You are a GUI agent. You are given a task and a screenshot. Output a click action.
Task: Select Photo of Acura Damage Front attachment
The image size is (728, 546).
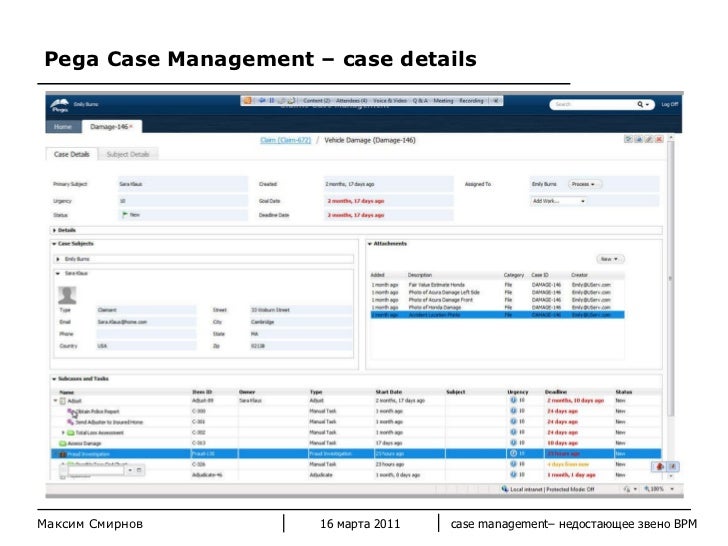click(497, 299)
